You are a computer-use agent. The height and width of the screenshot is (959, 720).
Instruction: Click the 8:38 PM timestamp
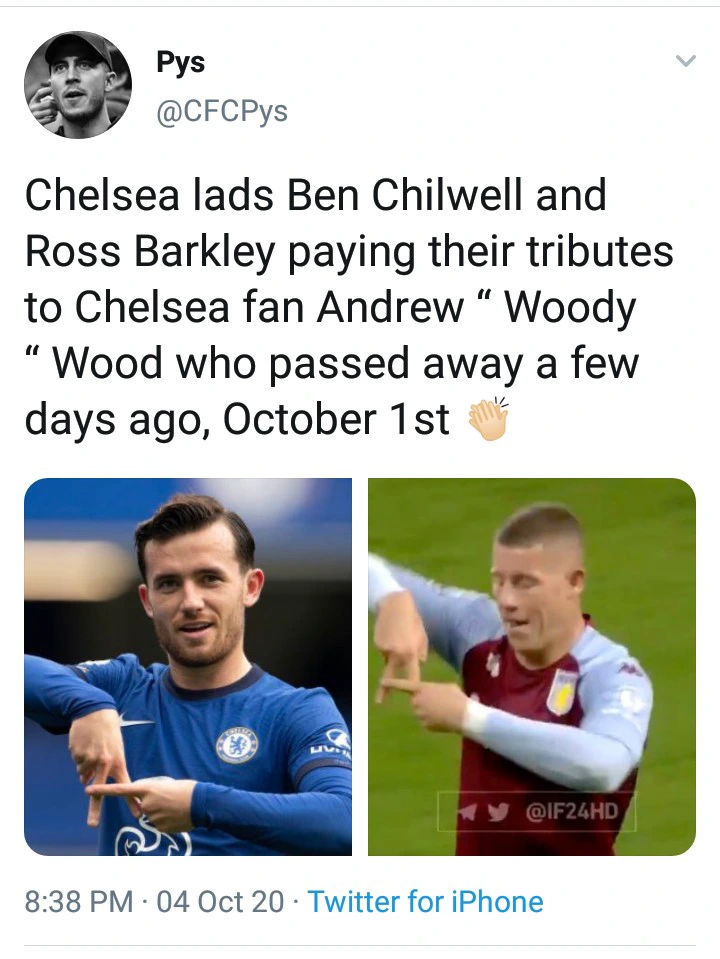pos(78,902)
